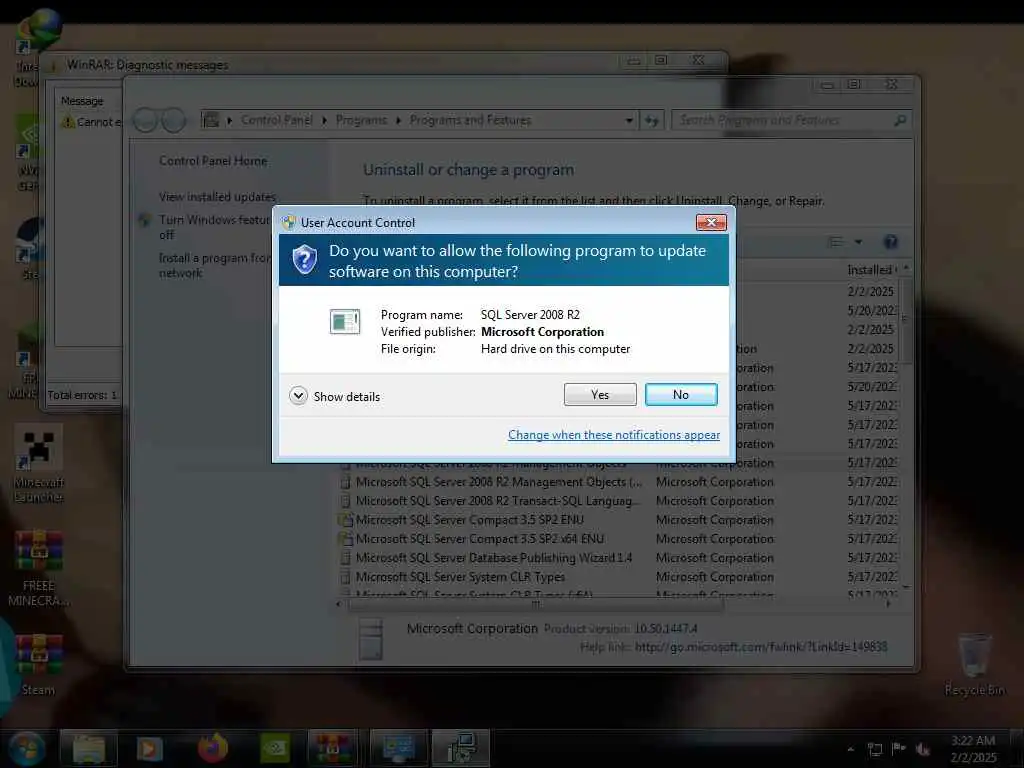This screenshot has height=768, width=1024.
Task: Click the network tray icon
Action: click(x=875, y=749)
